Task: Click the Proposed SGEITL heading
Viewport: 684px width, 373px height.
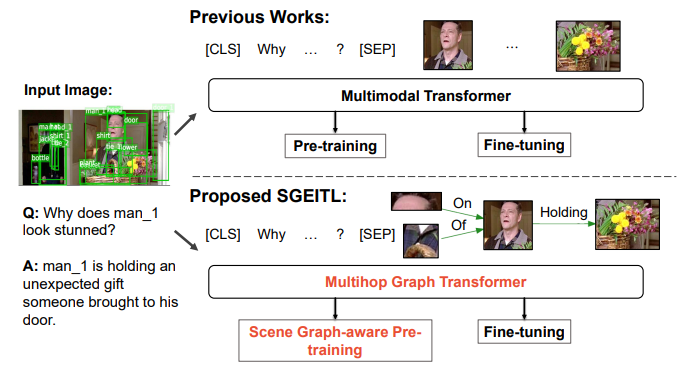Action: point(268,196)
